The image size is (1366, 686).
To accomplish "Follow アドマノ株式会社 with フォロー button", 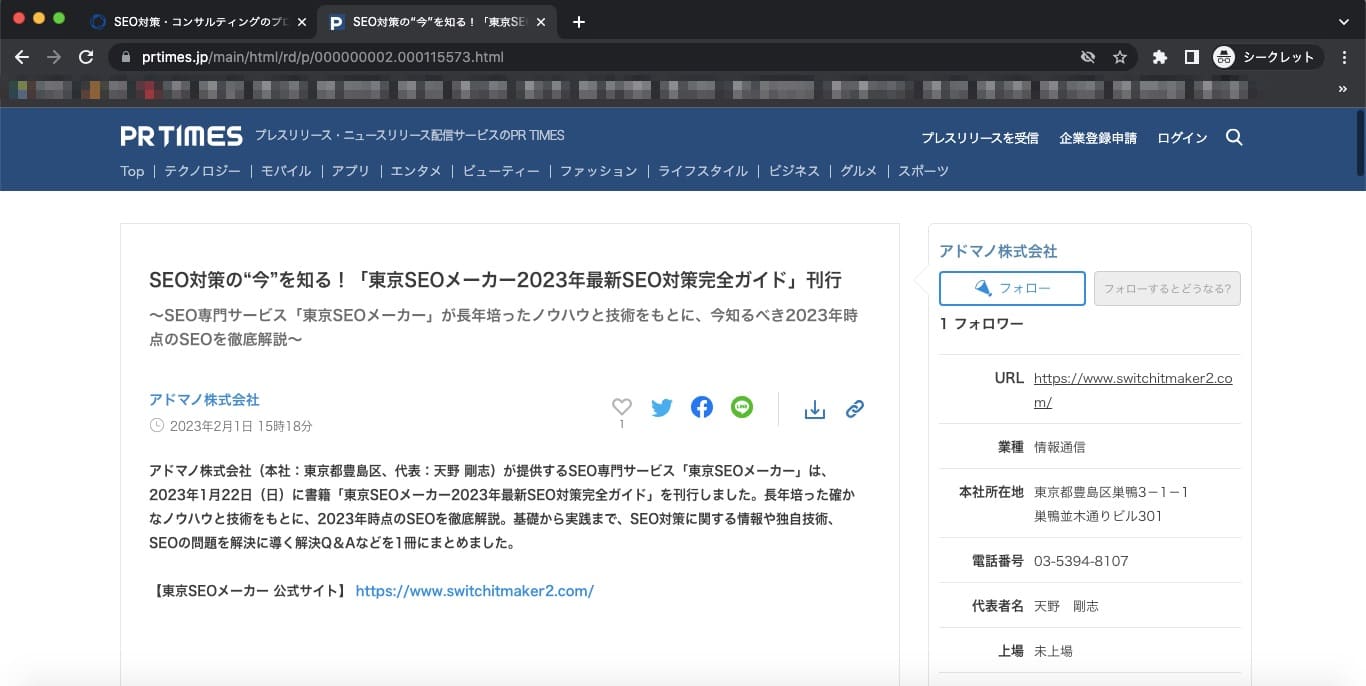I will 1012,288.
